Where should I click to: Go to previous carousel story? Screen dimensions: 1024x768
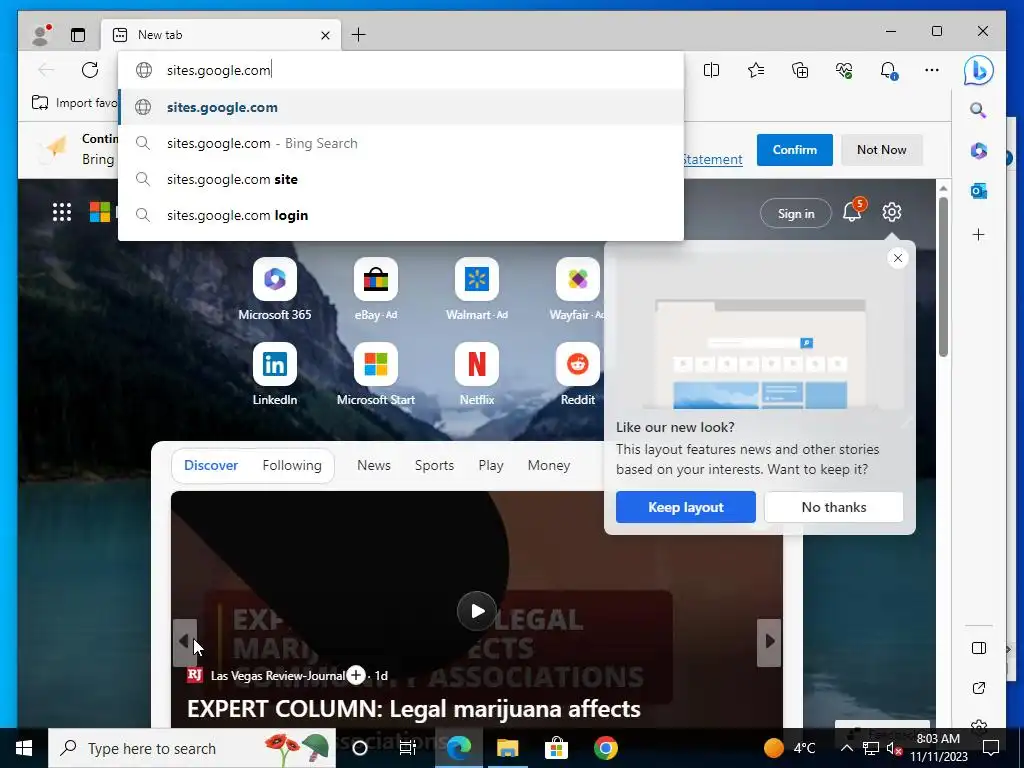[x=184, y=642]
